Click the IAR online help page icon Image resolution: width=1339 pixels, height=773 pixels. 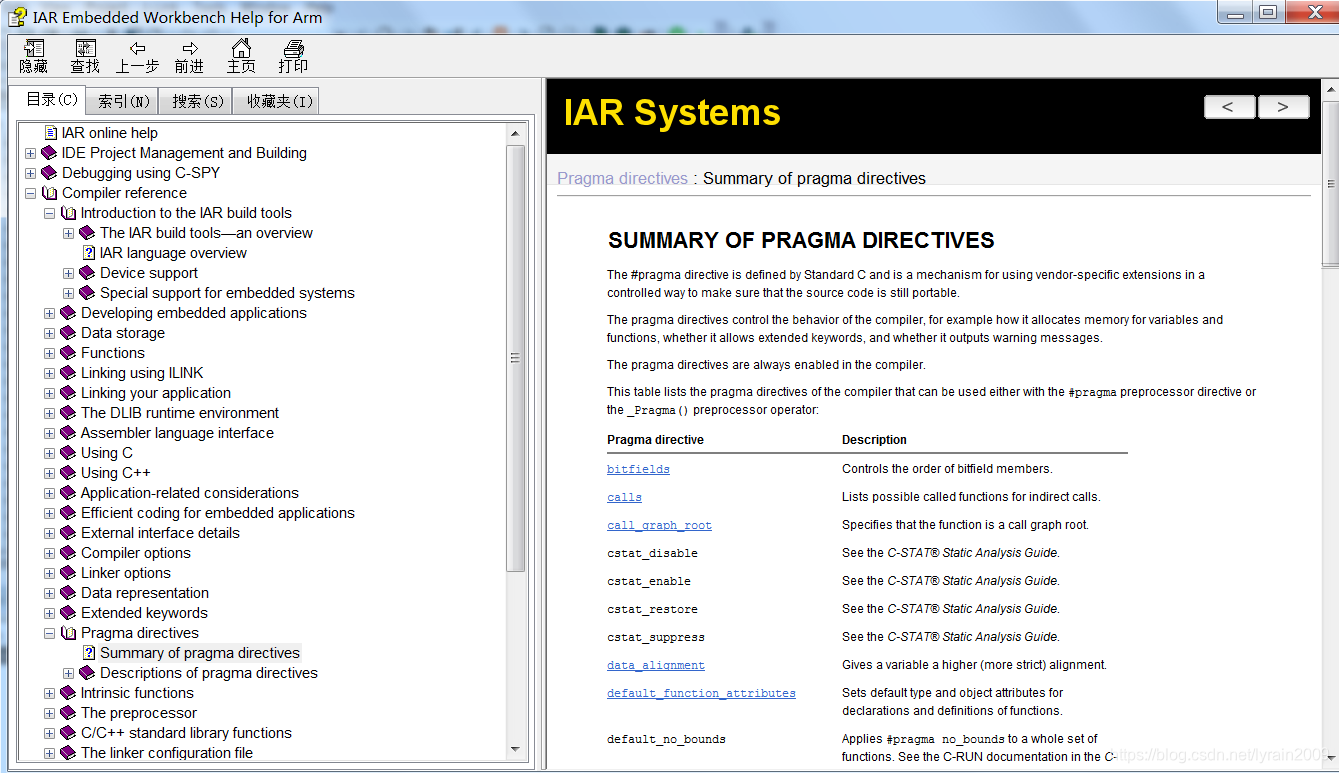pyautogui.click(x=51, y=133)
